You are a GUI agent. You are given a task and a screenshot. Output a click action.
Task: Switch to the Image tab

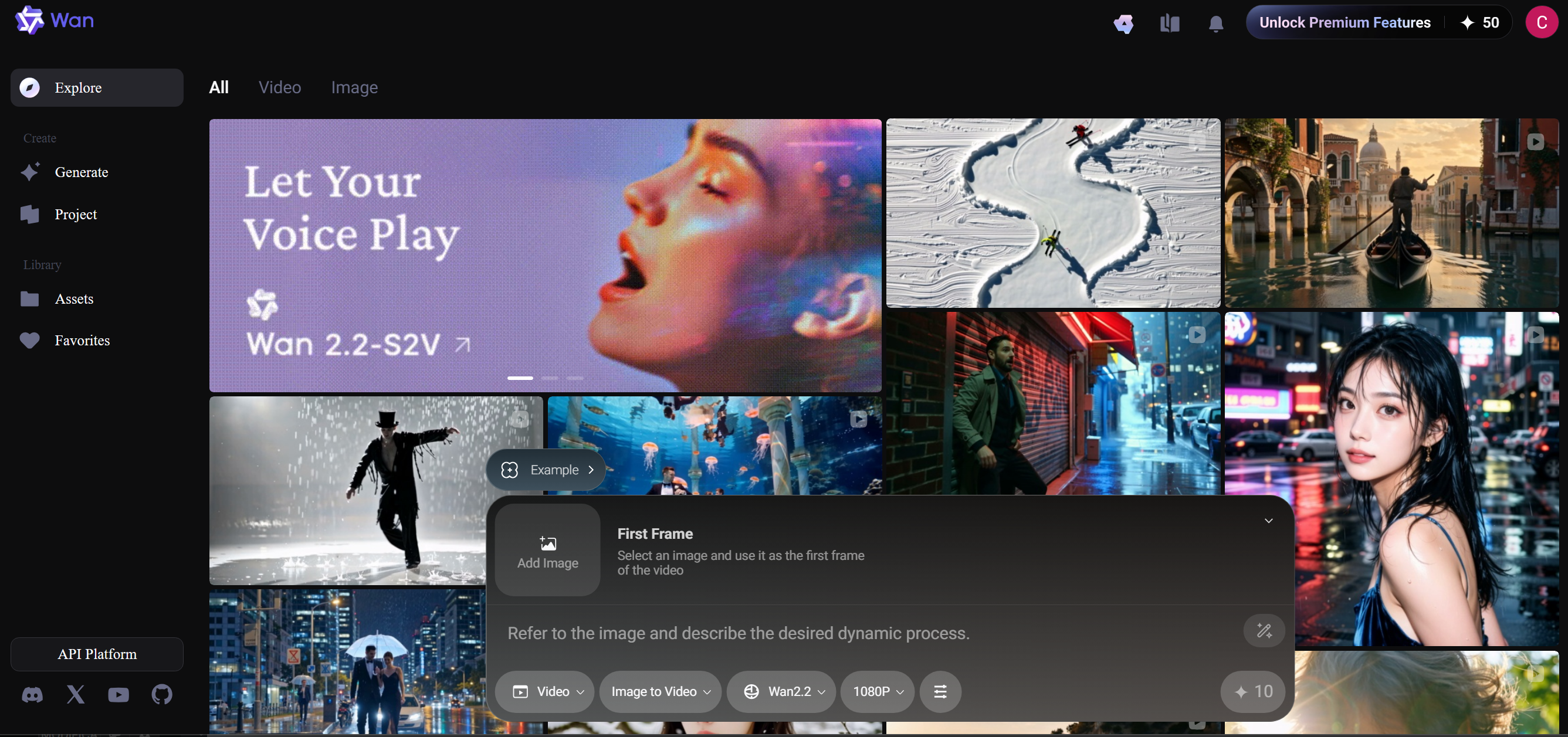(354, 87)
